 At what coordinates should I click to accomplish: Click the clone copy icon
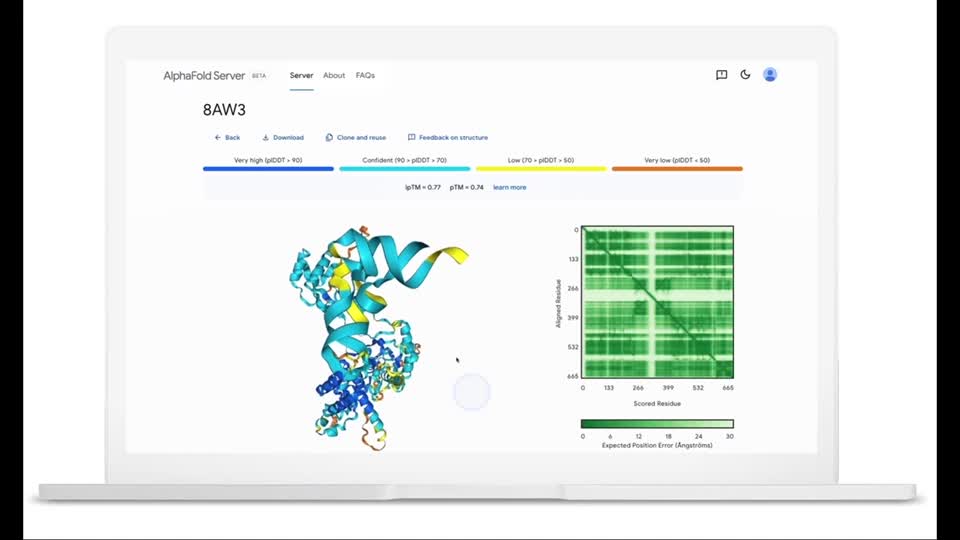329,138
